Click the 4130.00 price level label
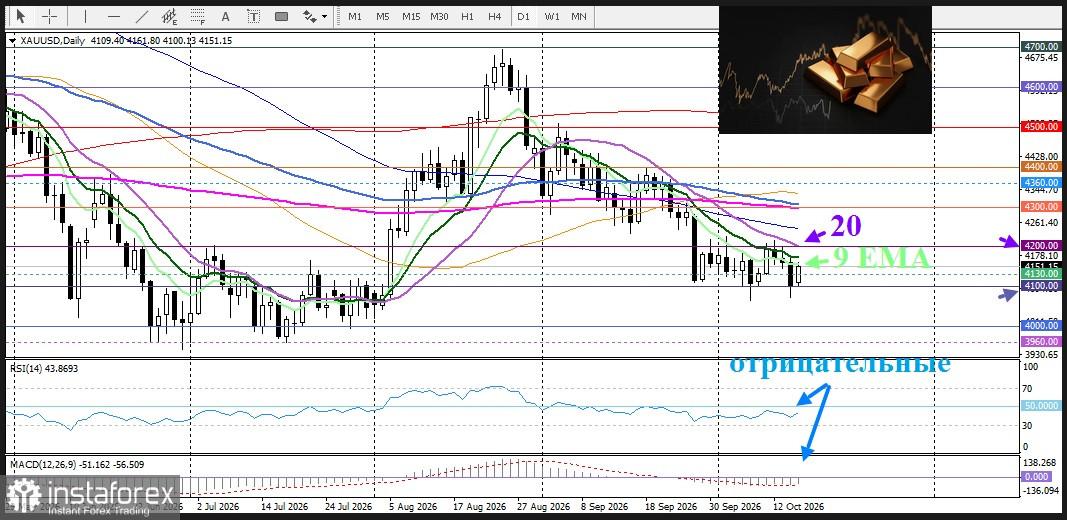 [1041, 273]
